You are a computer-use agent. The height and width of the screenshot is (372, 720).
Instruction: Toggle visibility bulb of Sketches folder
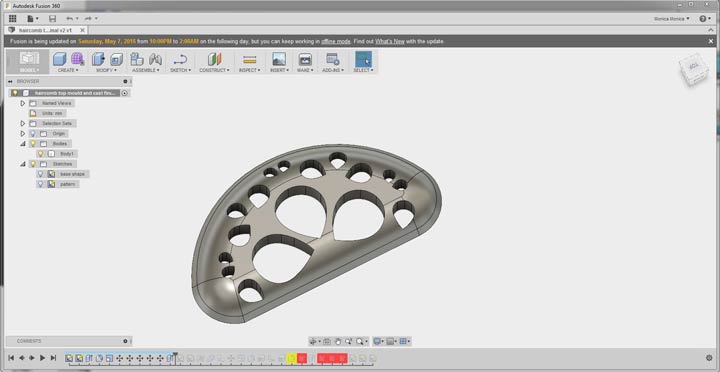tap(33, 164)
